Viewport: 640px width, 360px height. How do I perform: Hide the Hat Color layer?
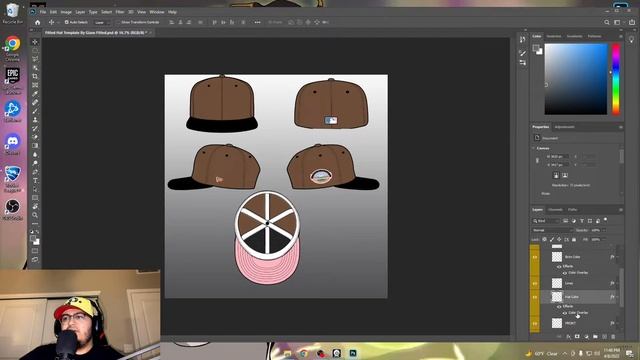tap(535, 297)
